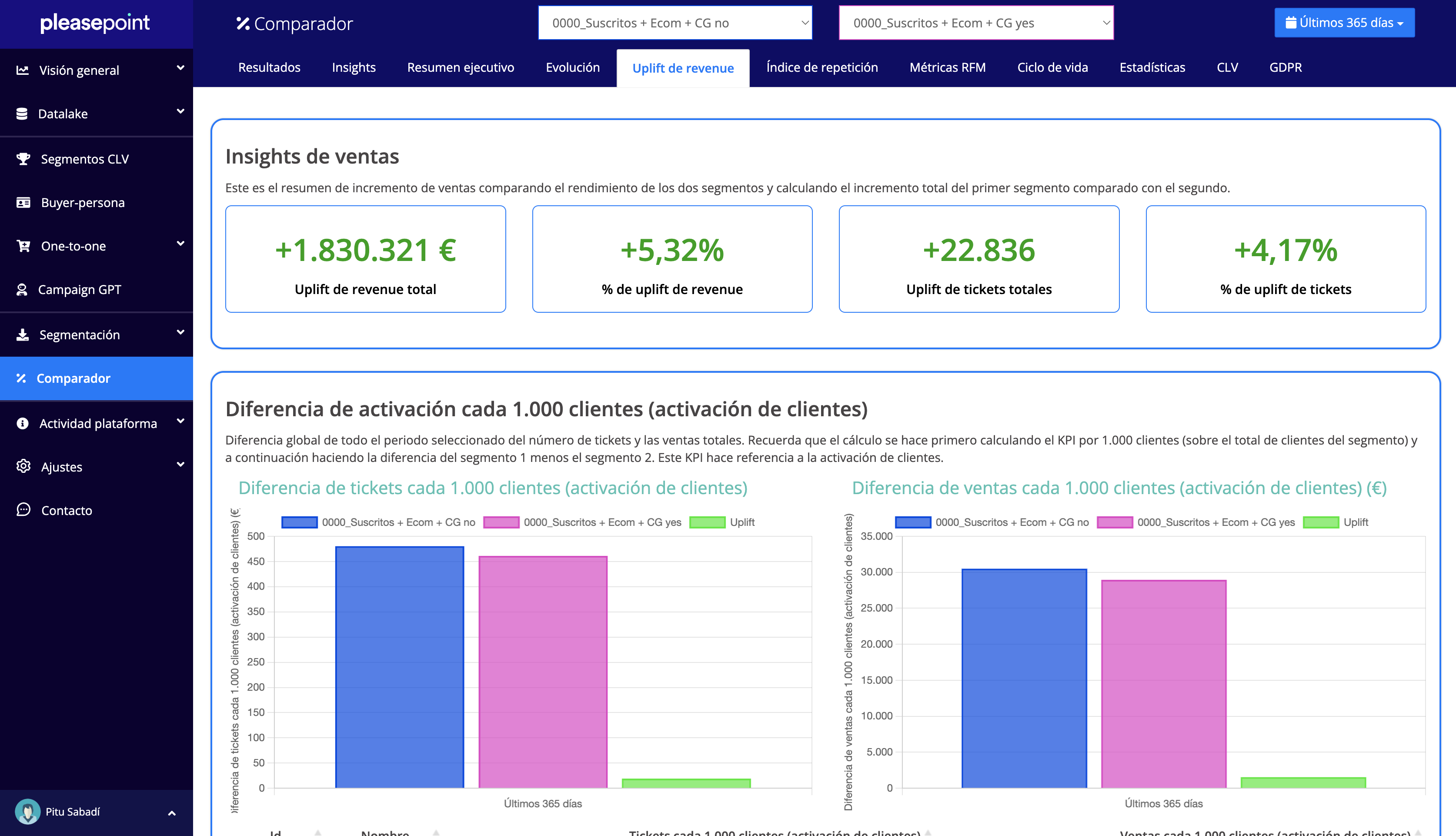Click the Ajustes gear icon
Viewport: 1456px width, 836px height.
23,466
